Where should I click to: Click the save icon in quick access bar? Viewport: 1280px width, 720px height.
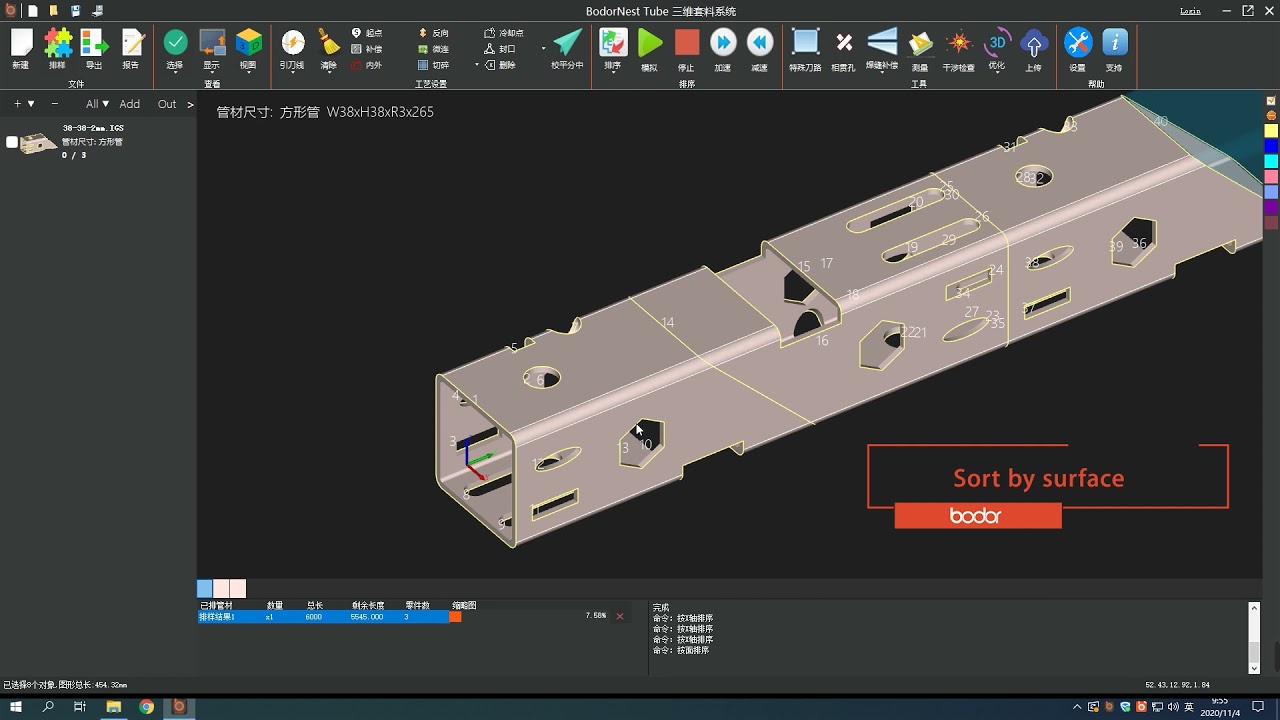(x=75, y=11)
